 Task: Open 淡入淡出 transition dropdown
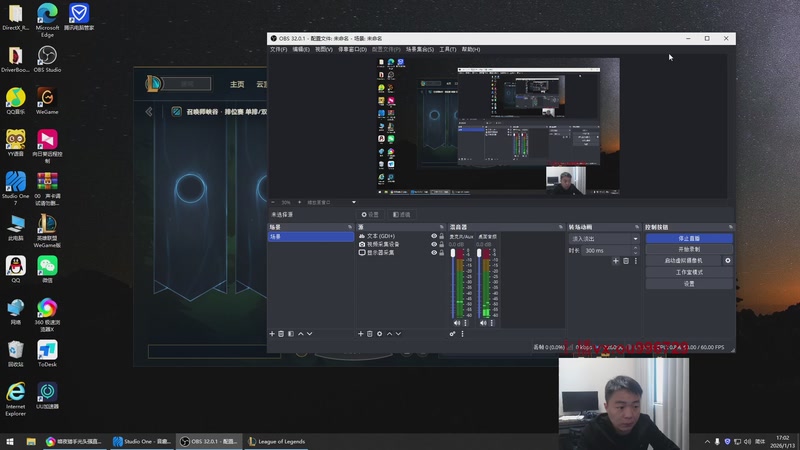[x=604, y=239]
